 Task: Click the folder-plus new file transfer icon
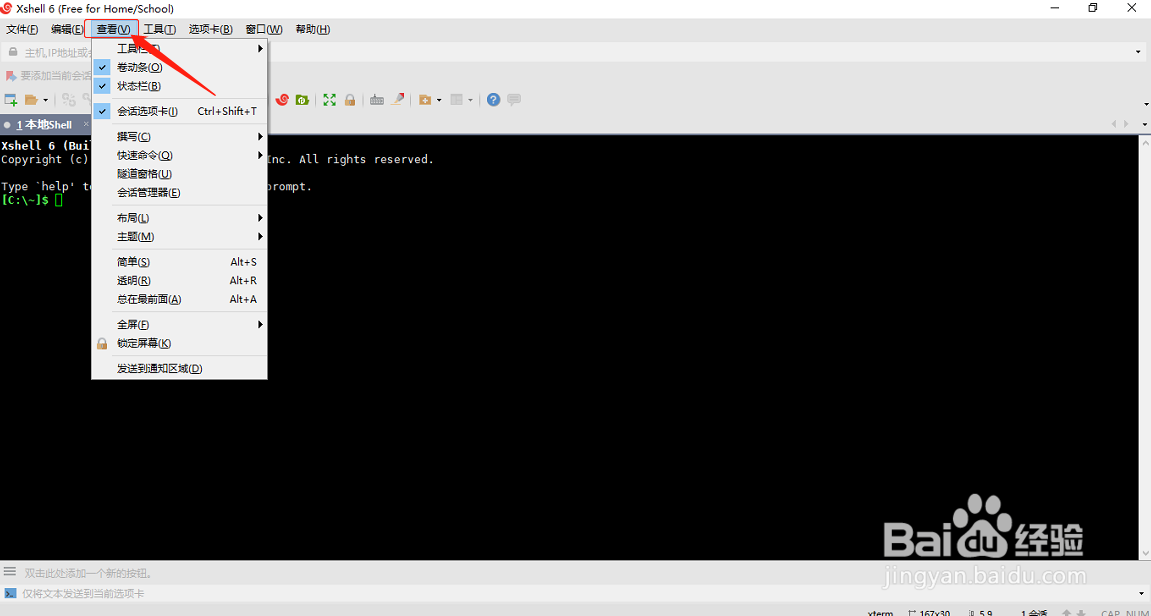click(425, 100)
